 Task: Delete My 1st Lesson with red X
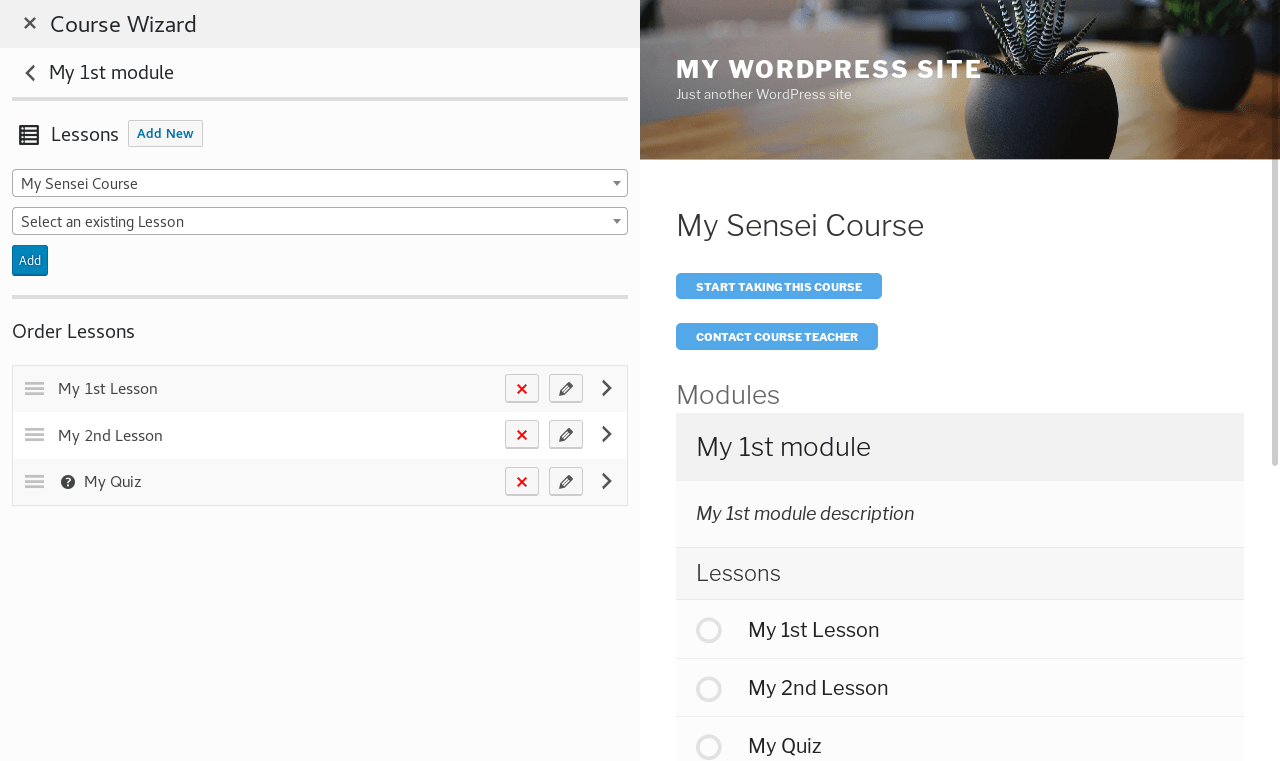click(522, 389)
